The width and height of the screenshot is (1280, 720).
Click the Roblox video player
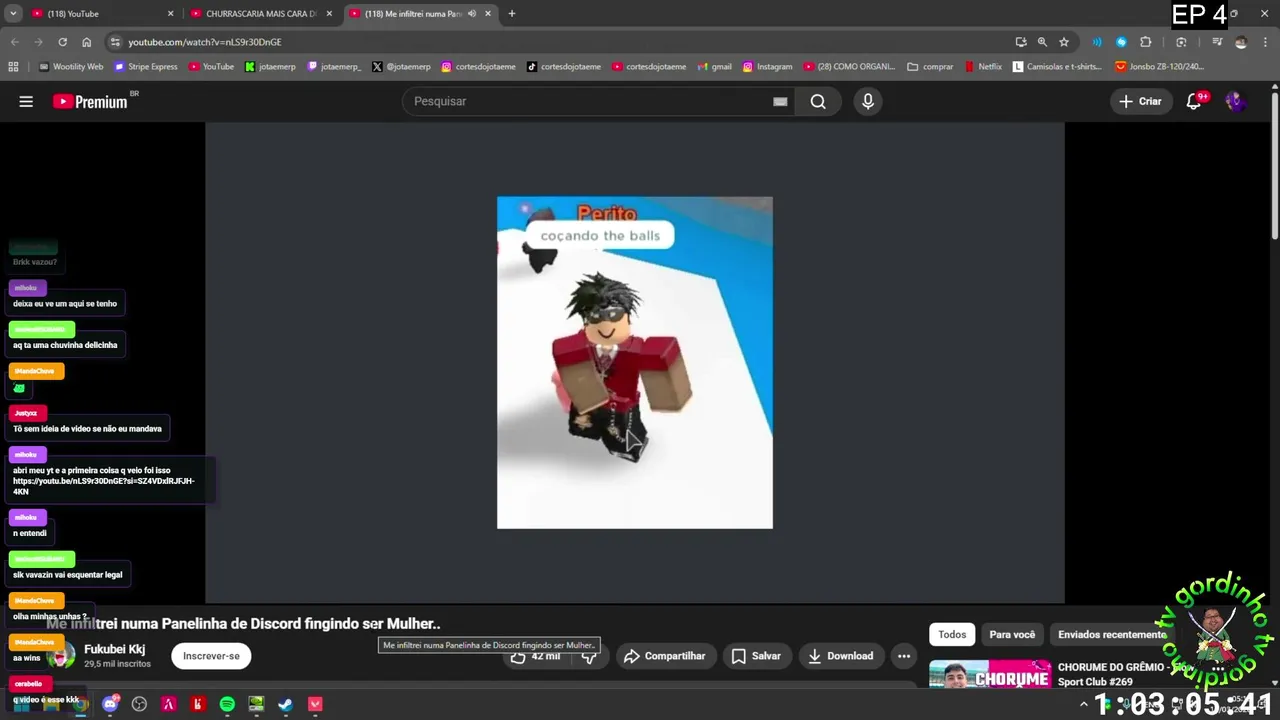[635, 362]
